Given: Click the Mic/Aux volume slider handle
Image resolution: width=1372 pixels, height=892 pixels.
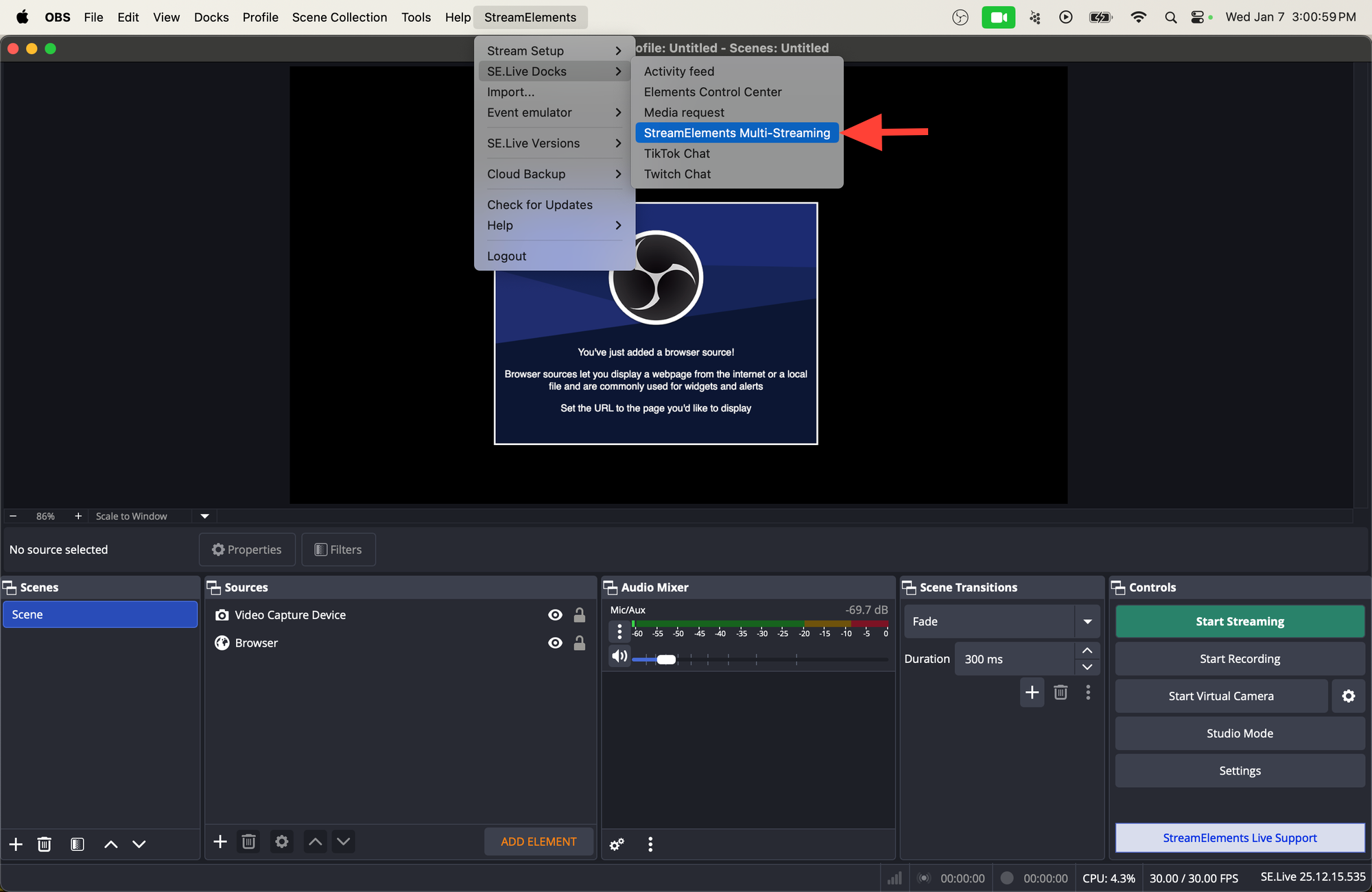Looking at the screenshot, I should [665, 660].
